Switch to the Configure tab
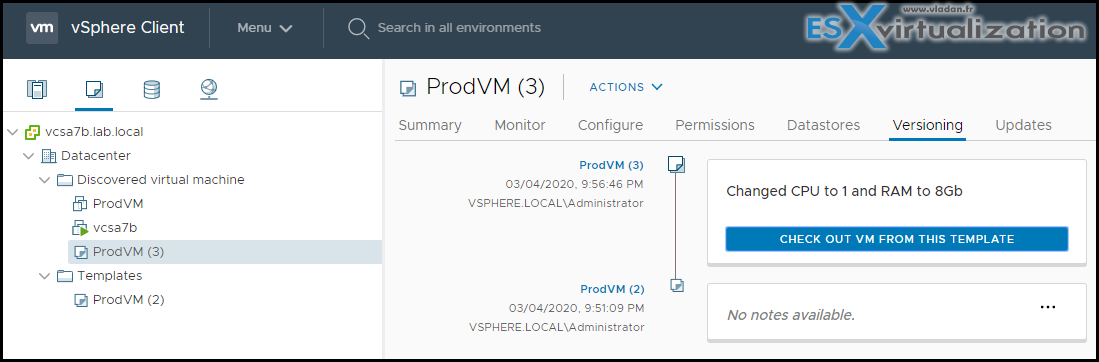This screenshot has width=1099, height=362. point(610,125)
